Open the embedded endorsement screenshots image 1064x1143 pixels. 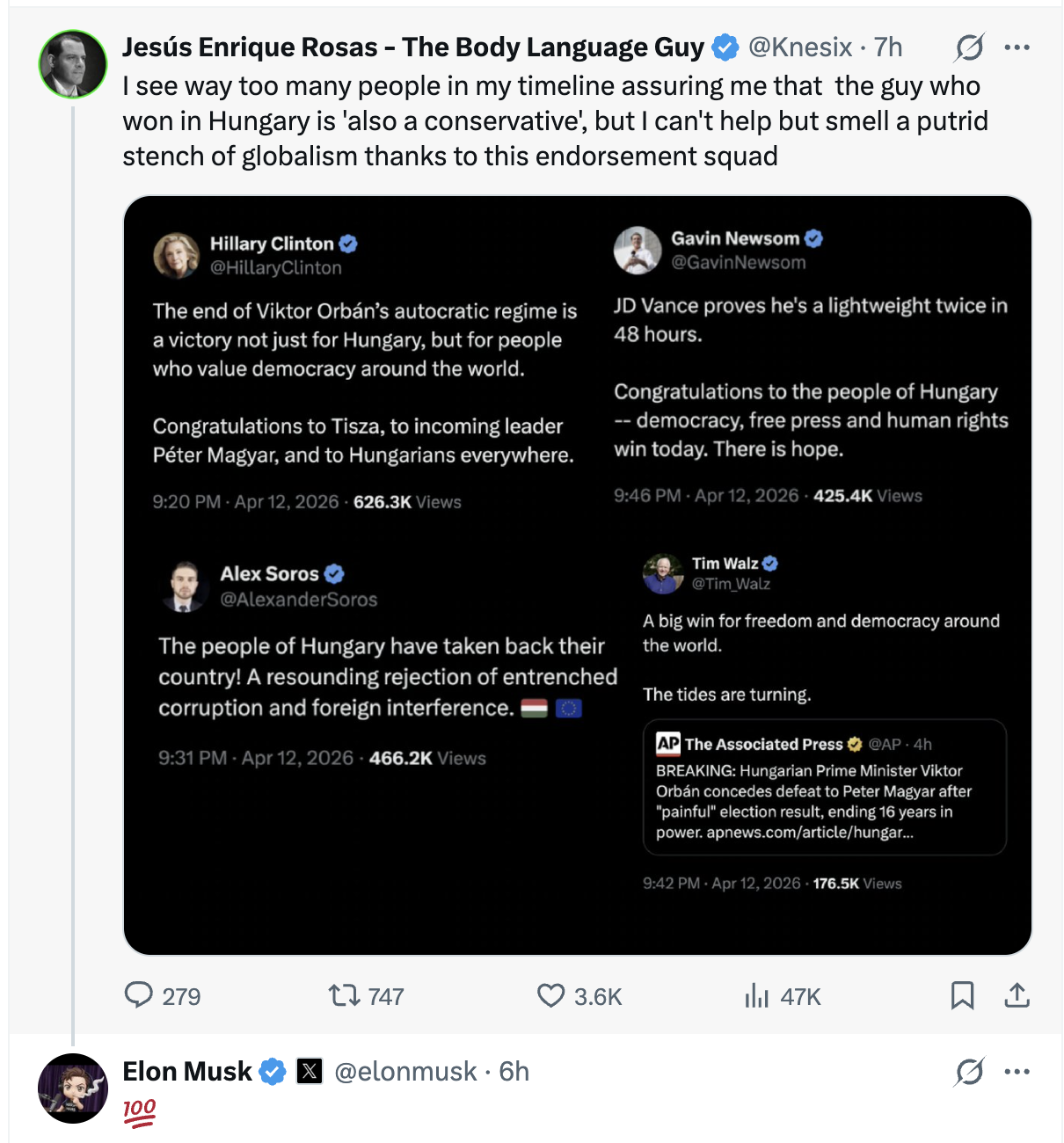[577, 575]
